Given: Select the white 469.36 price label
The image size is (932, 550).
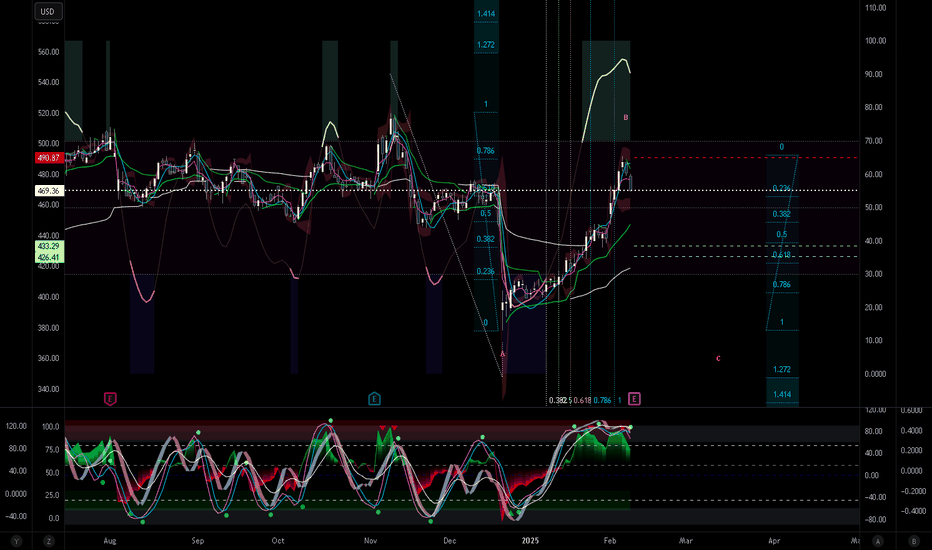Looking at the screenshot, I should coord(49,191).
